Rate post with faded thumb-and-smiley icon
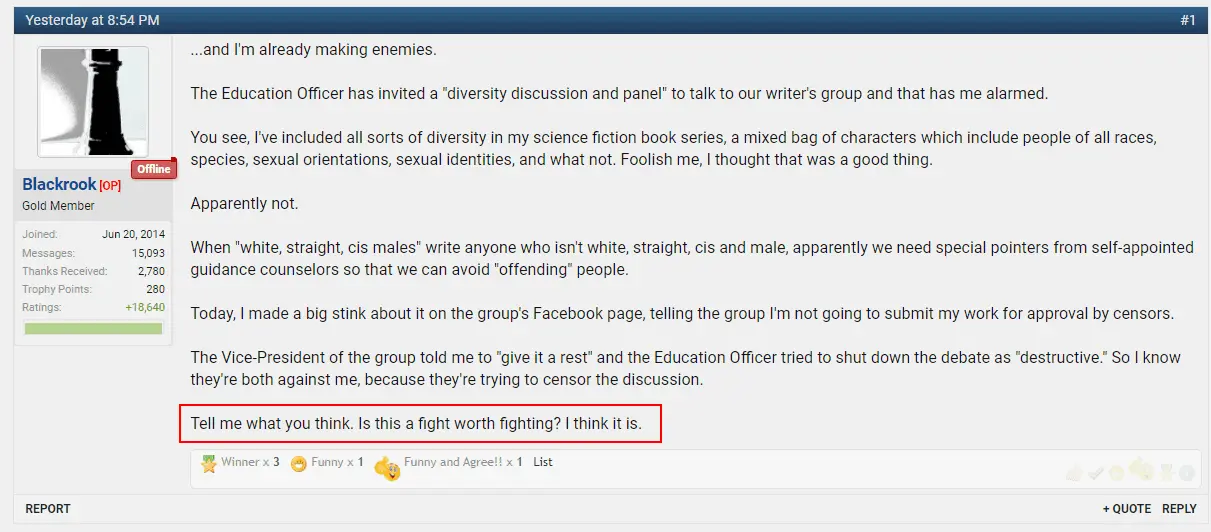Screen dimensions: 1211x532 [x=1141, y=469]
